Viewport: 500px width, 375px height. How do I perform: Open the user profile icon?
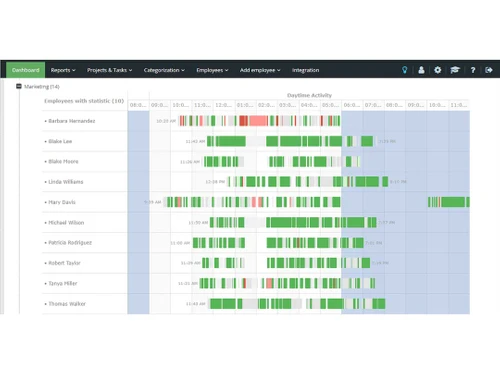(421, 70)
